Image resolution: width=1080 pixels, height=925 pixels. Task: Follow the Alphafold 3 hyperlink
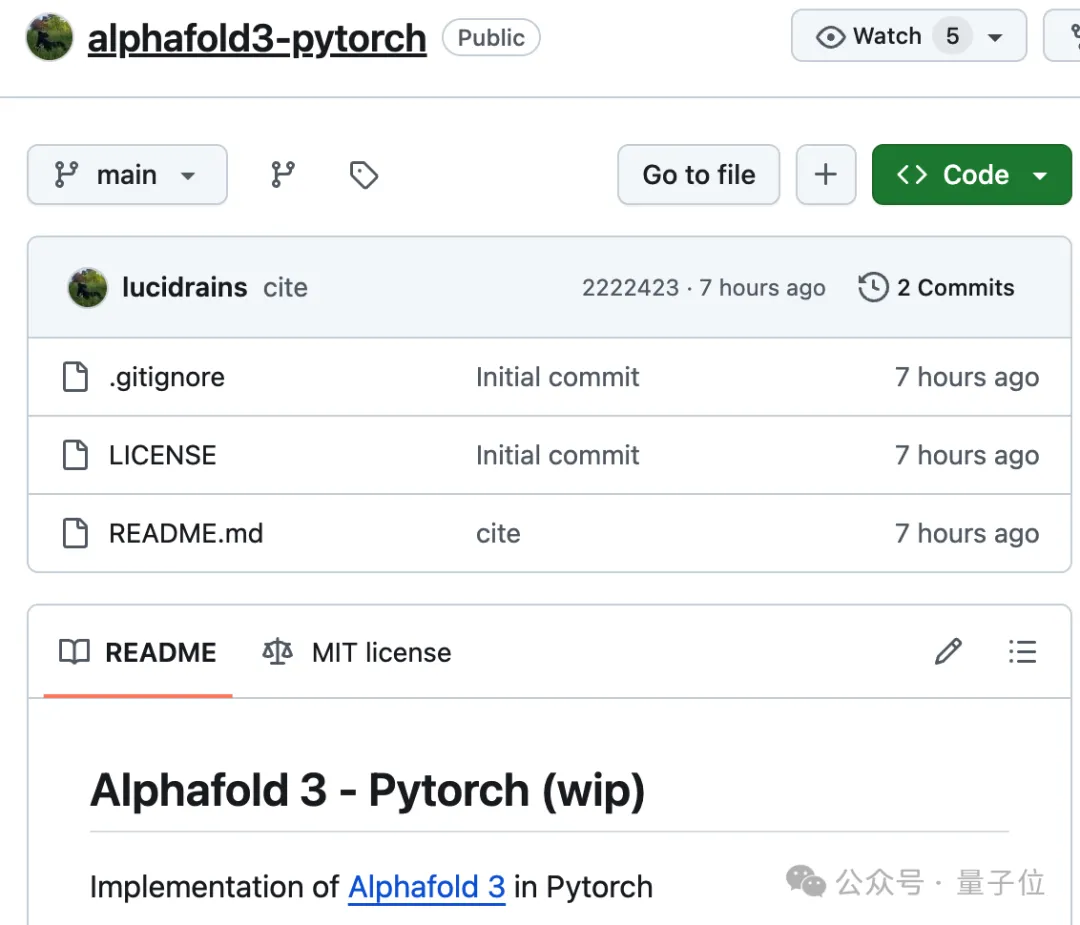(x=427, y=887)
